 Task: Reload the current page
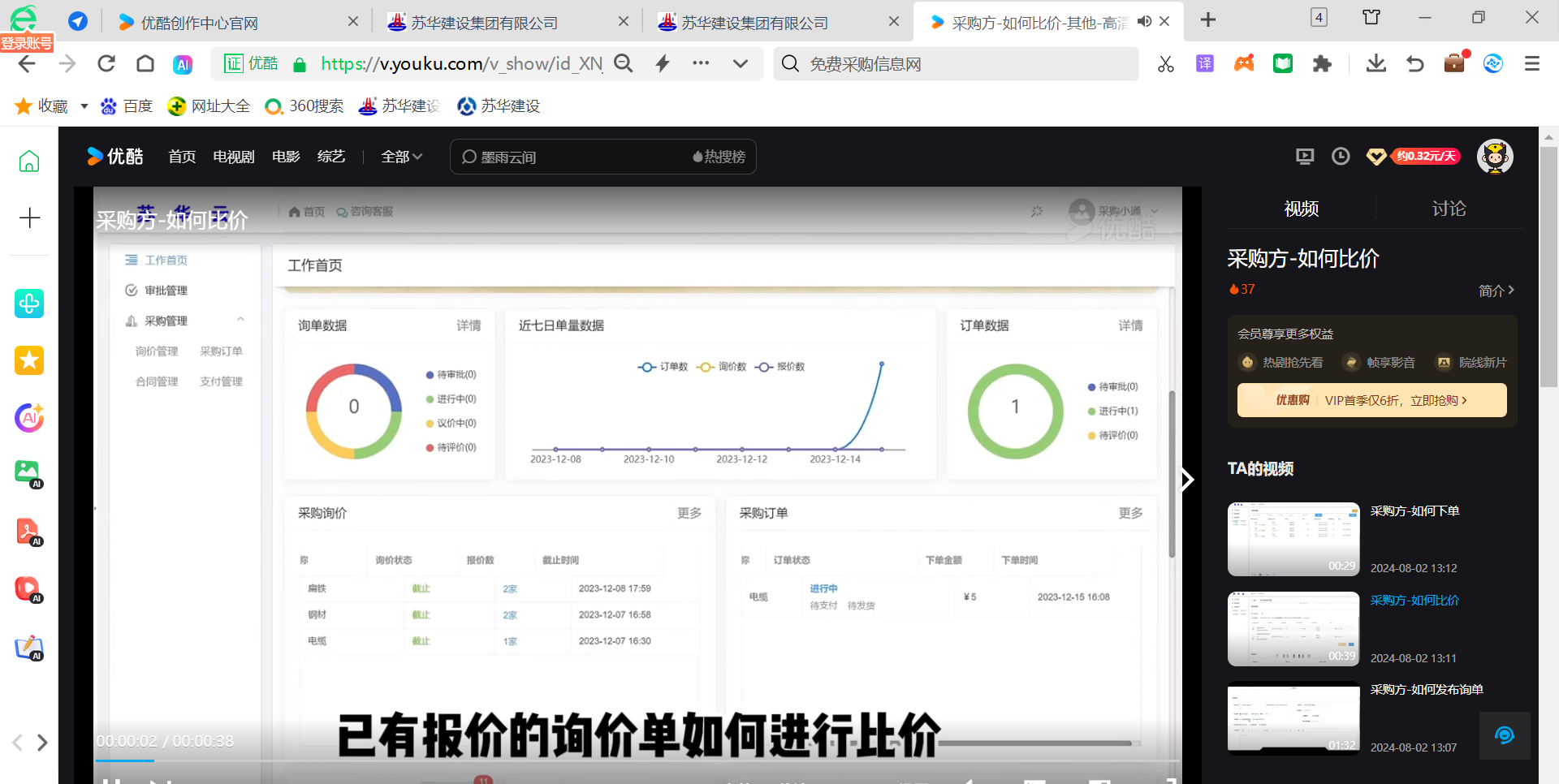pos(106,64)
